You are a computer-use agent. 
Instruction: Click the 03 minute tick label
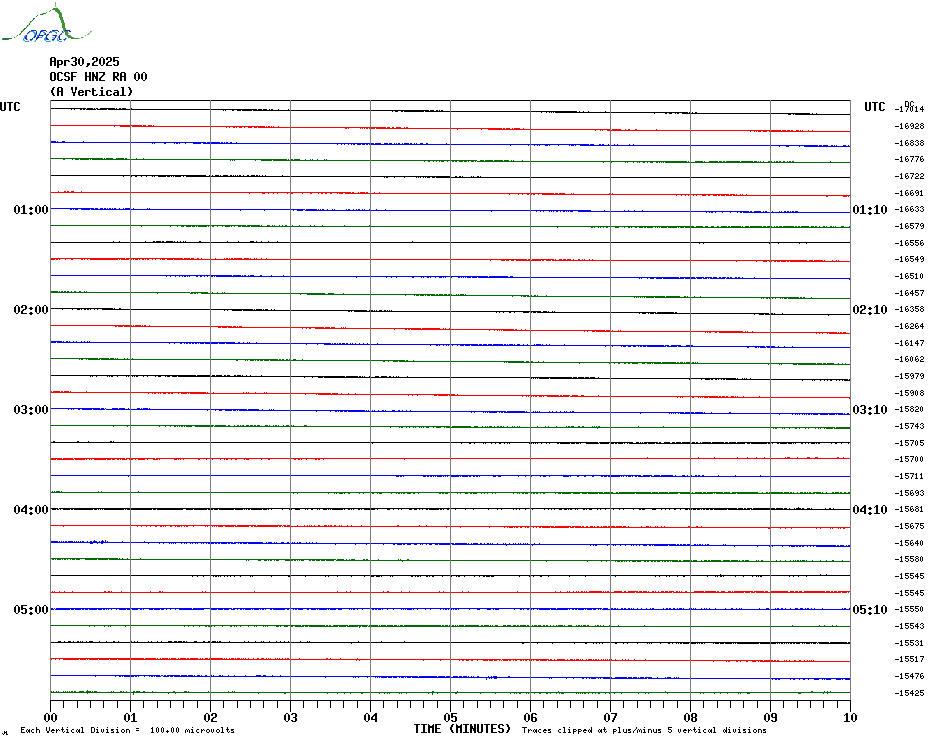point(291,718)
